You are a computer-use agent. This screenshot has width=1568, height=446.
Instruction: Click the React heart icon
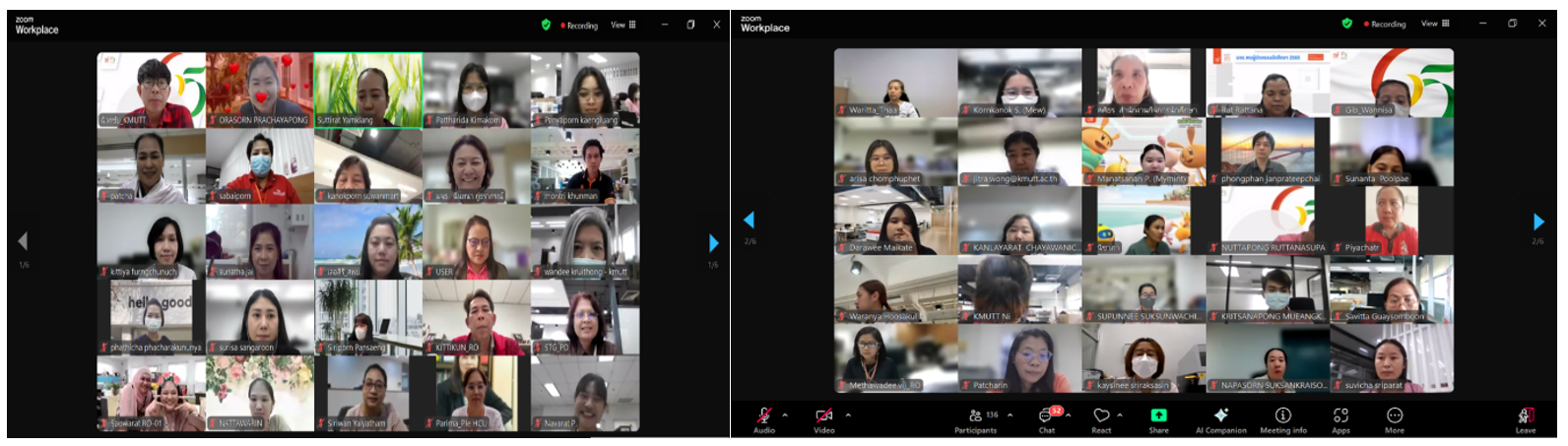(1101, 415)
